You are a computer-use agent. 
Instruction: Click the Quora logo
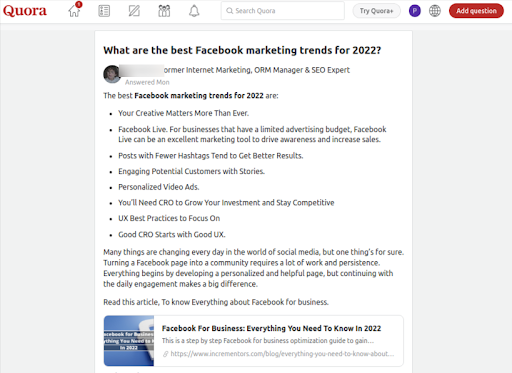click(x=25, y=11)
